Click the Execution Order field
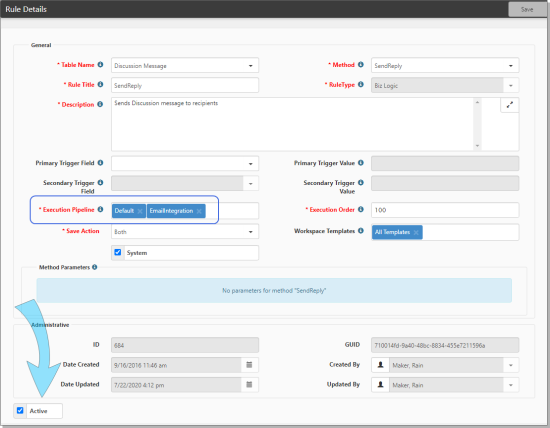Screen dimensions: 550x428 pos(445,210)
